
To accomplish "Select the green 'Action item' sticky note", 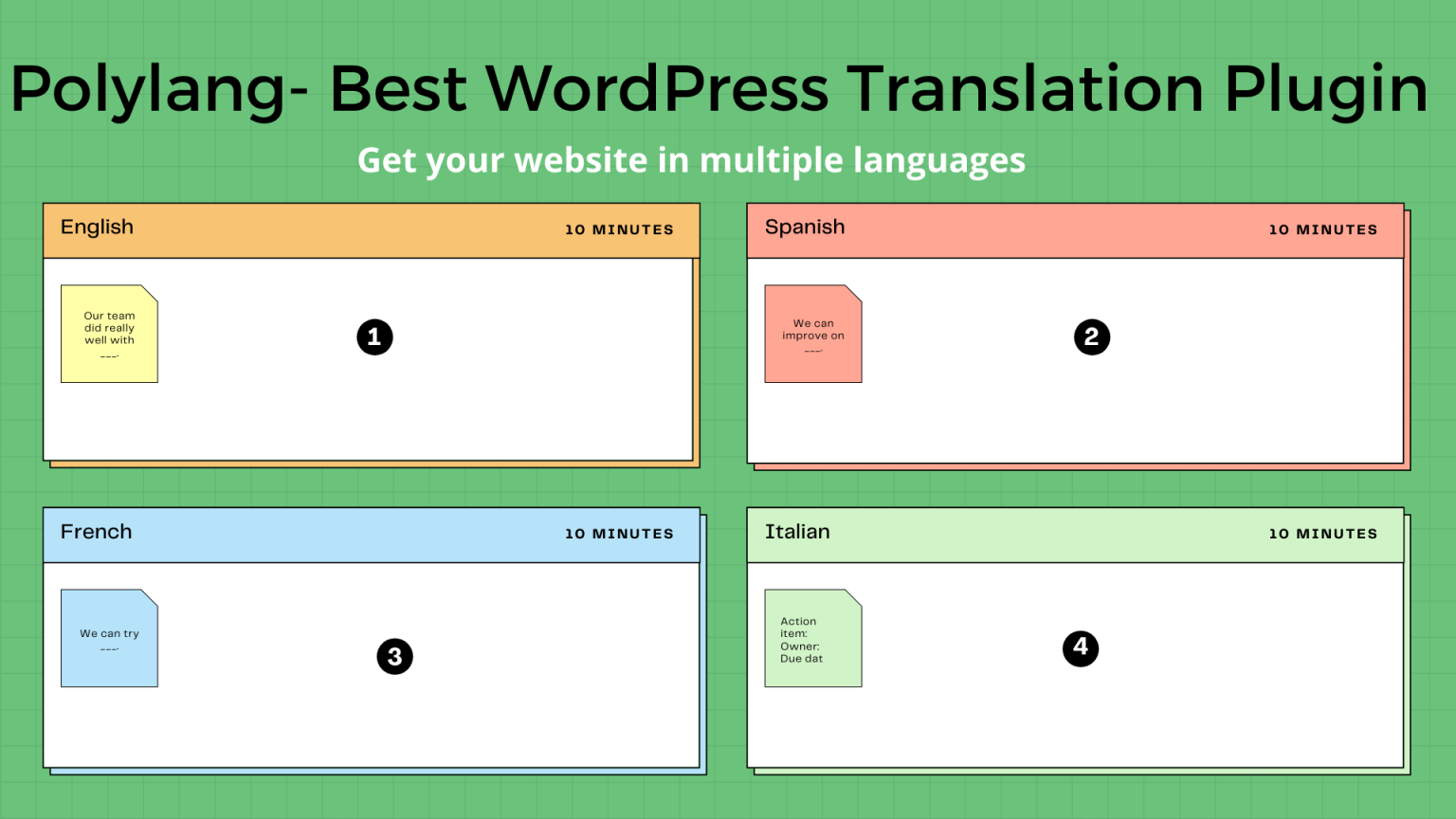I will click(812, 637).
